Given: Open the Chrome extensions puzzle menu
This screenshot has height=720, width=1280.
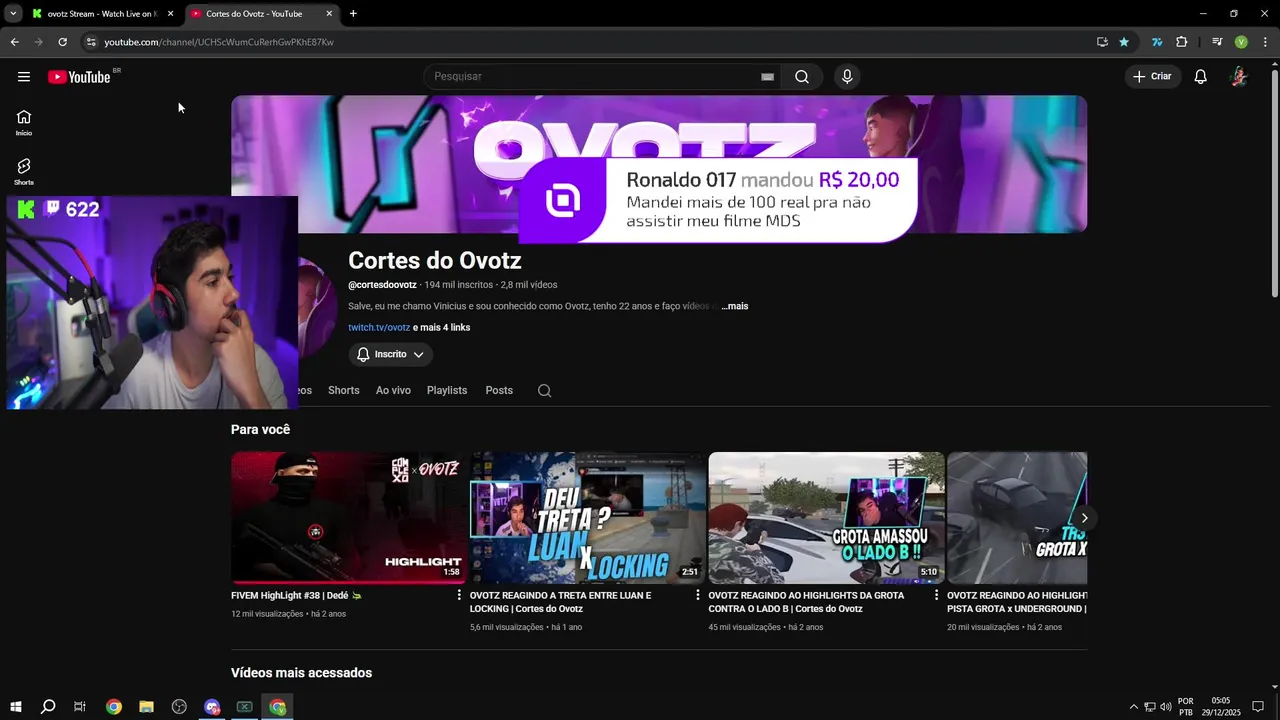Looking at the screenshot, I should tap(1181, 42).
